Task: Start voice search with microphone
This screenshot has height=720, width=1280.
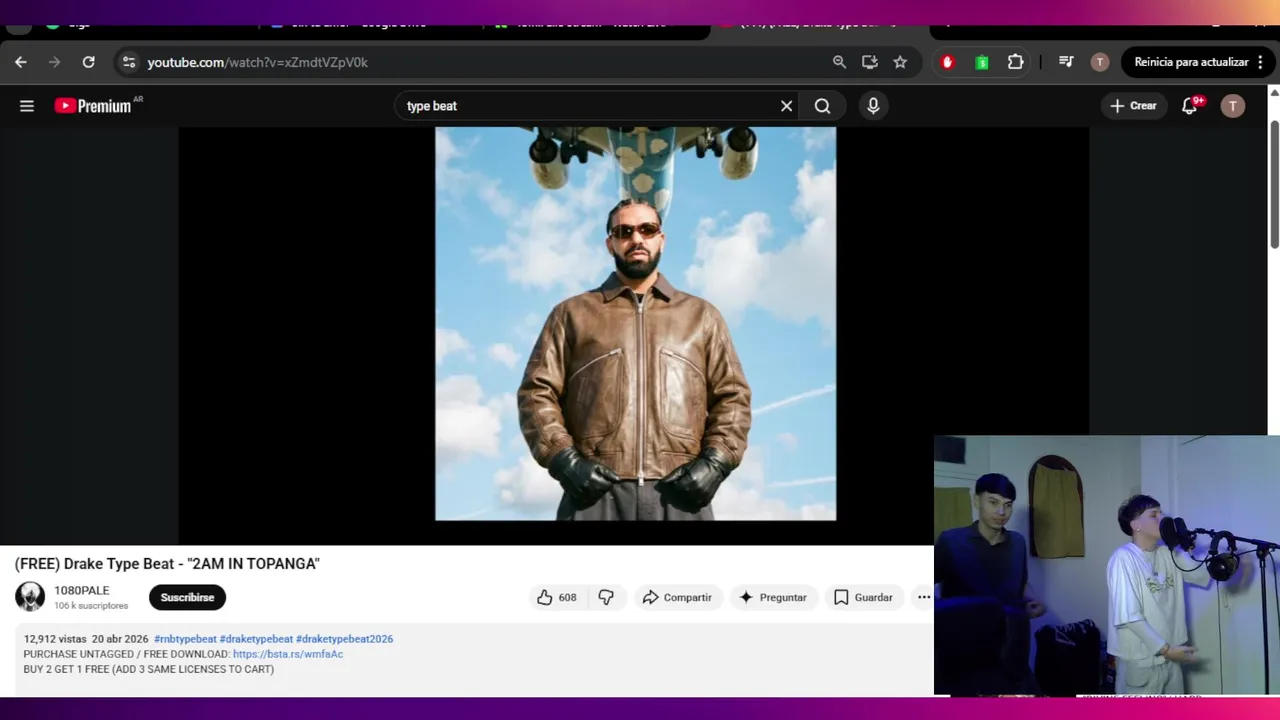Action: 873,106
